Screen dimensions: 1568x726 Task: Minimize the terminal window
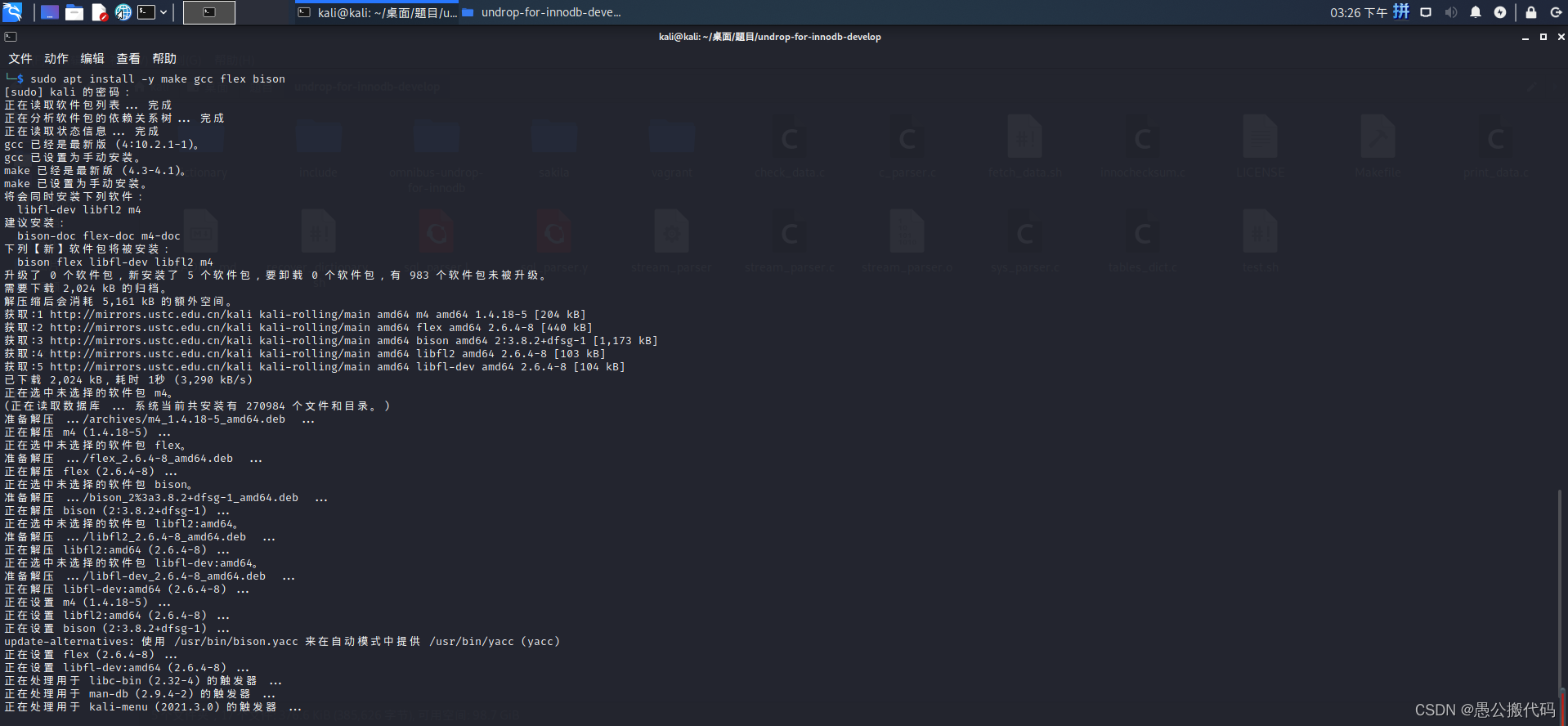[1525, 37]
